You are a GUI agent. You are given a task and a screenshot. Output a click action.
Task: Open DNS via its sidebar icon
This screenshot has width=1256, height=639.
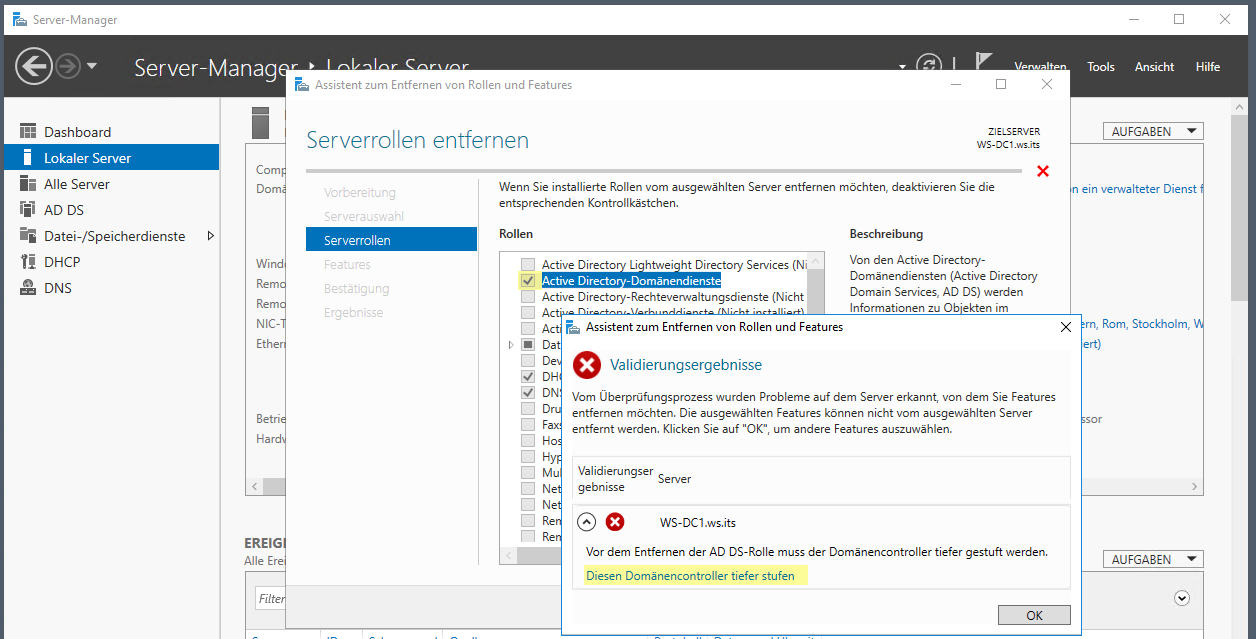pyautogui.click(x=27, y=288)
